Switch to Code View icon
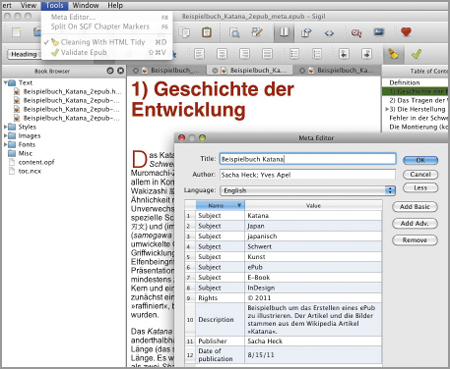Viewport: 450px width, 369px height. click(x=329, y=33)
